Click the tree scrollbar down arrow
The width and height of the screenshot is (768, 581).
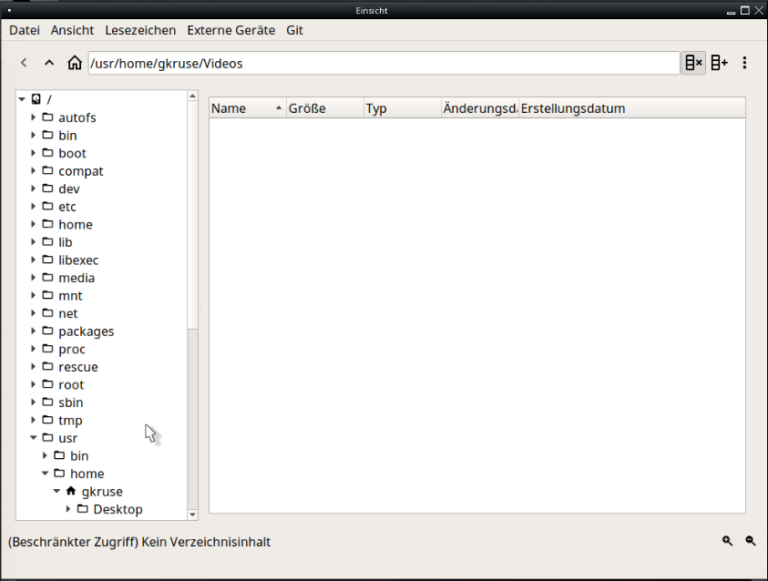pyautogui.click(x=192, y=514)
